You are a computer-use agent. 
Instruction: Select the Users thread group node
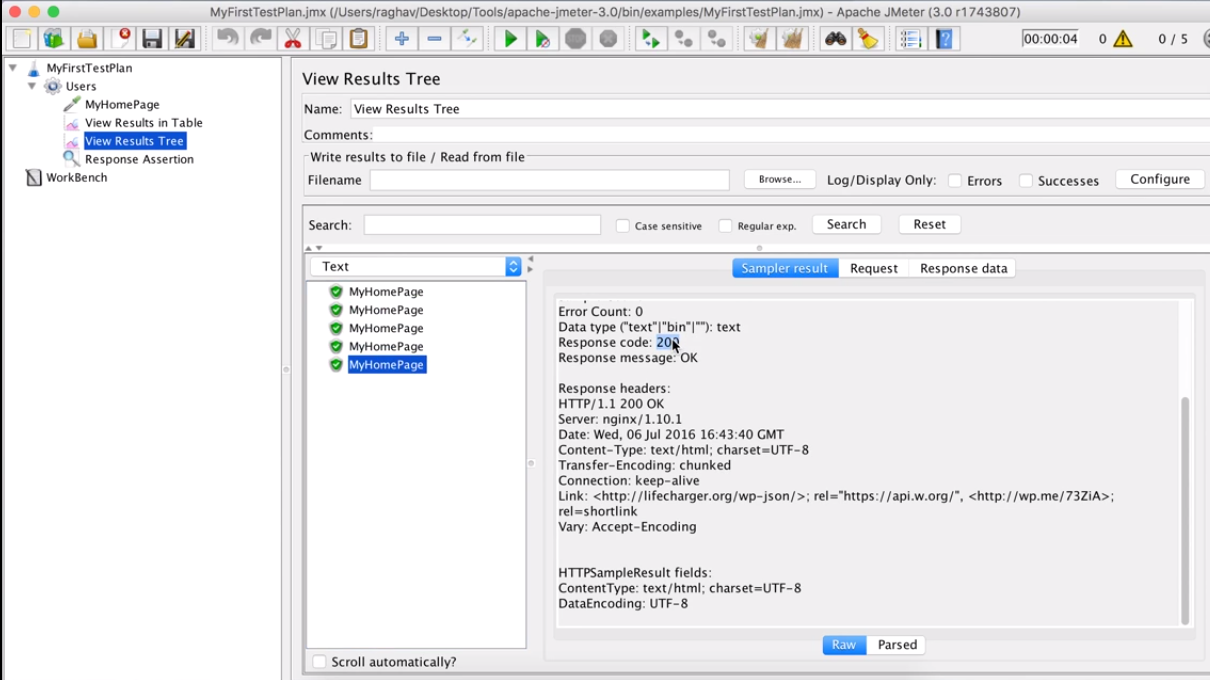pyautogui.click(x=81, y=86)
